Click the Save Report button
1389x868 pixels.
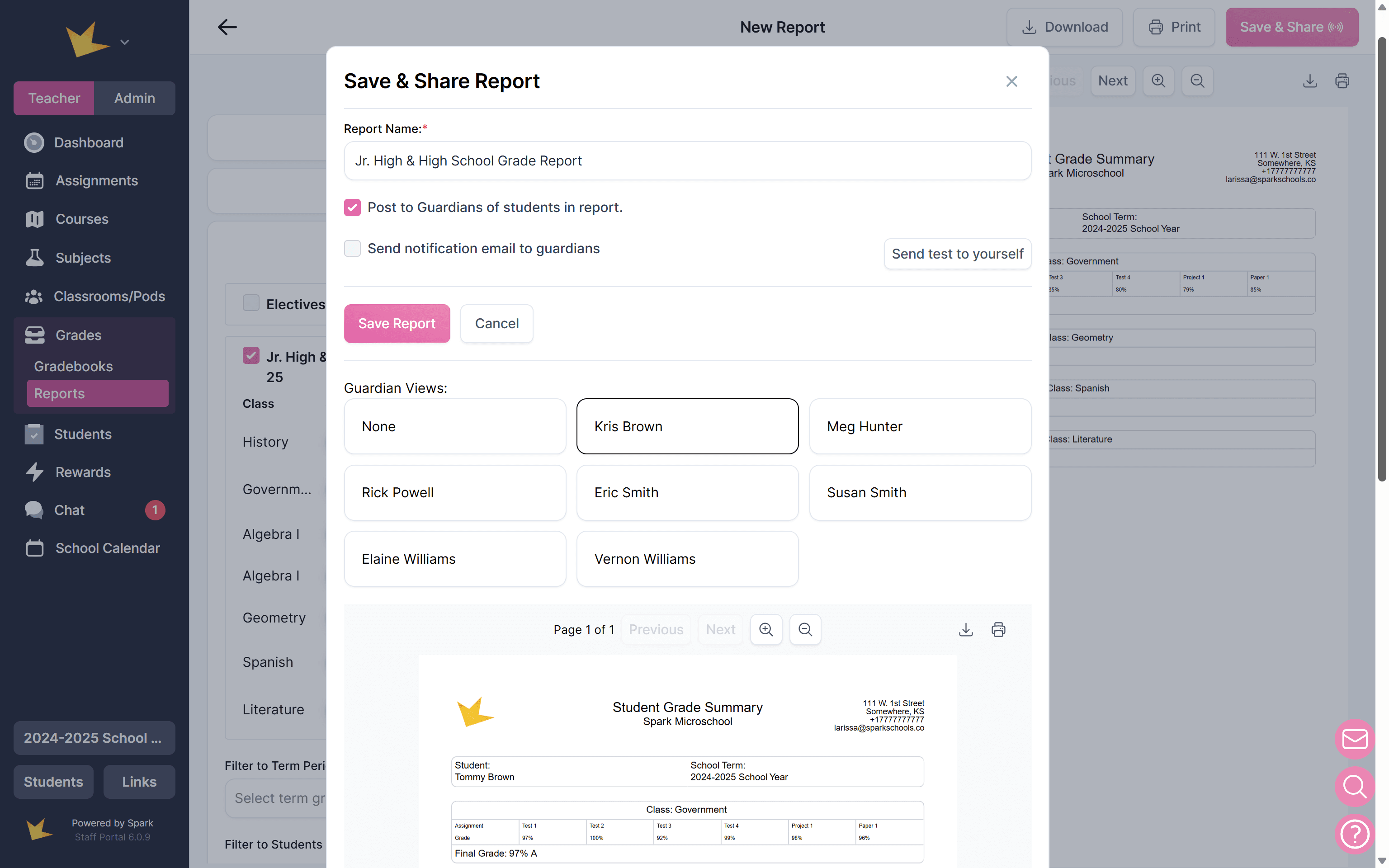point(397,323)
